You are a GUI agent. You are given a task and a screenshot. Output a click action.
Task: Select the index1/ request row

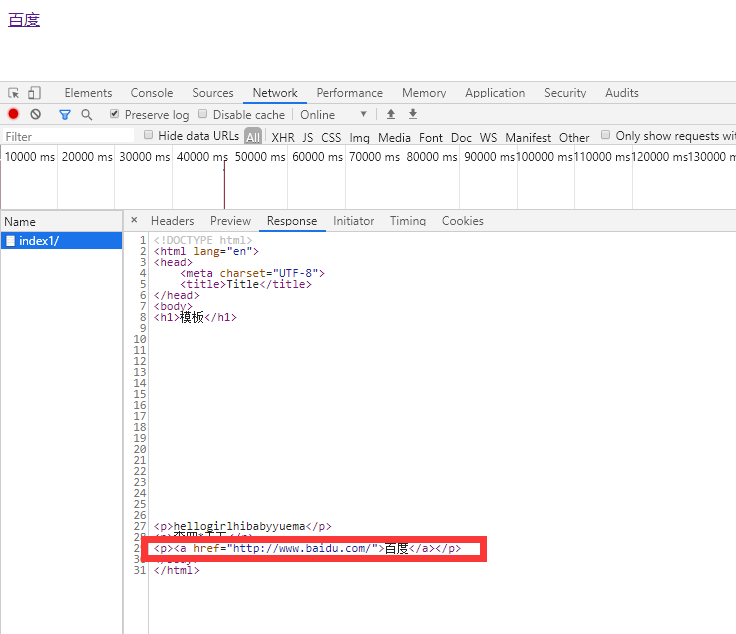tap(61, 241)
